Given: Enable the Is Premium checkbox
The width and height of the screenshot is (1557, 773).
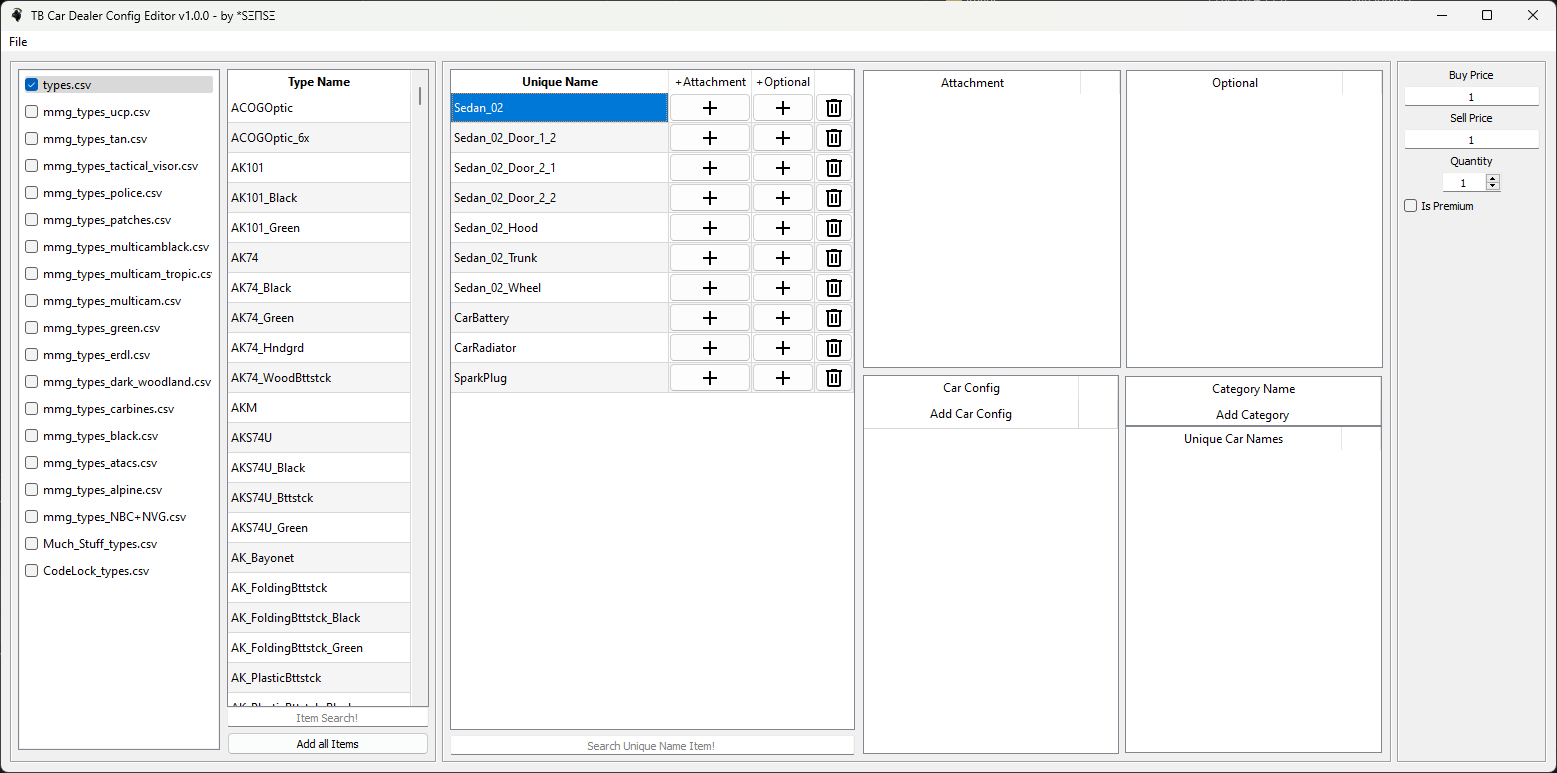Looking at the screenshot, I should pyautogui.click(x=1411, y=206).
